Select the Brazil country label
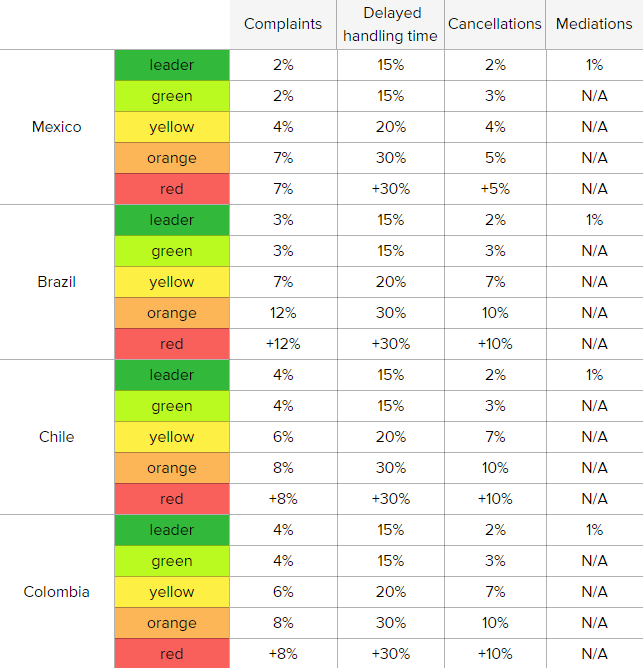Image resolution: width=643 pixels, height=668 pixels. tap(57, 282)
